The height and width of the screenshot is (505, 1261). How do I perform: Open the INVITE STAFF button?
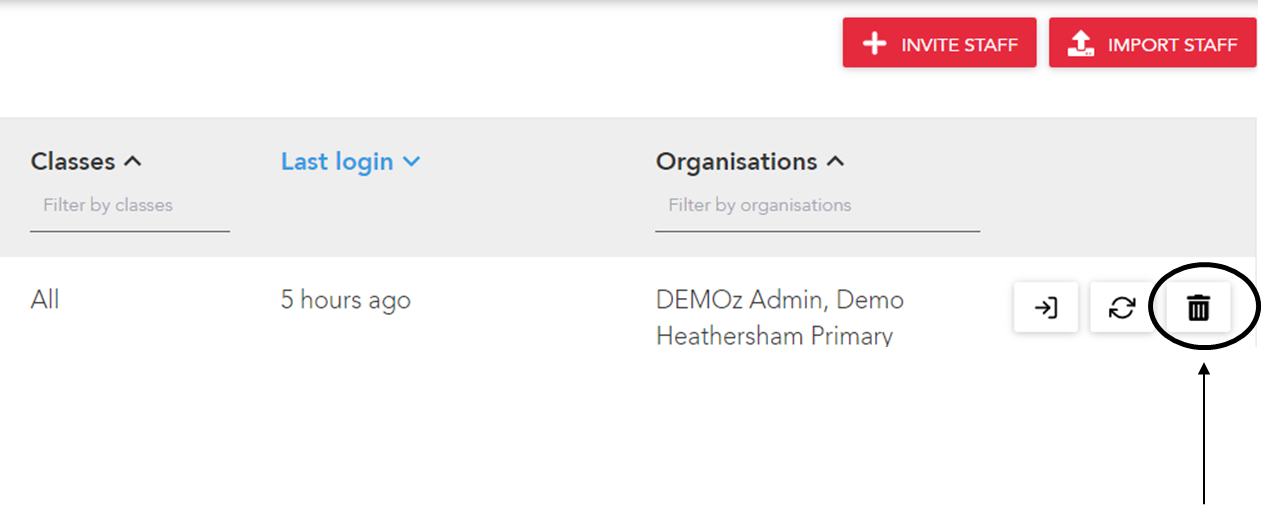(939, 43)
